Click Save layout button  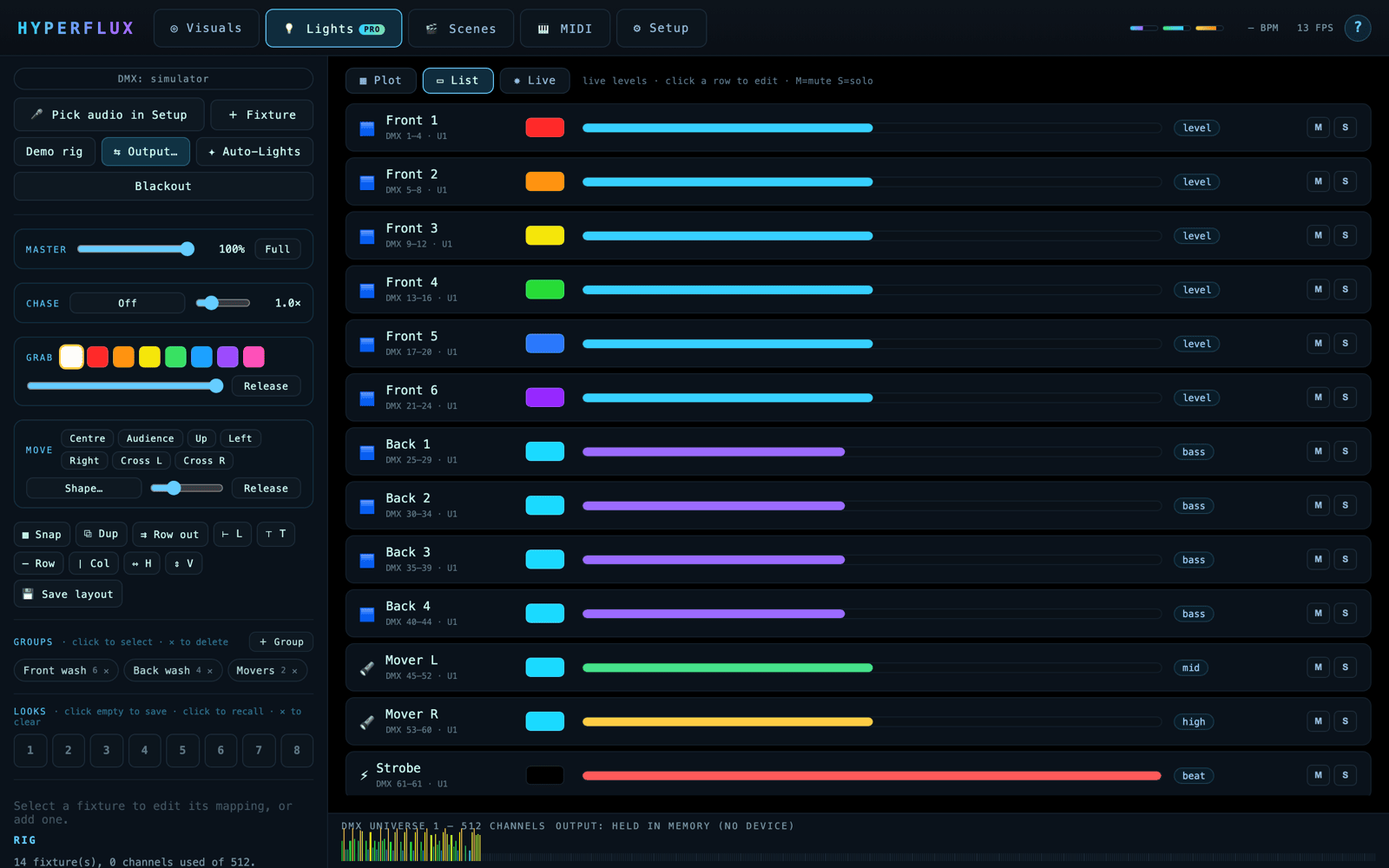pyautogui.click(x=68, y=594)
